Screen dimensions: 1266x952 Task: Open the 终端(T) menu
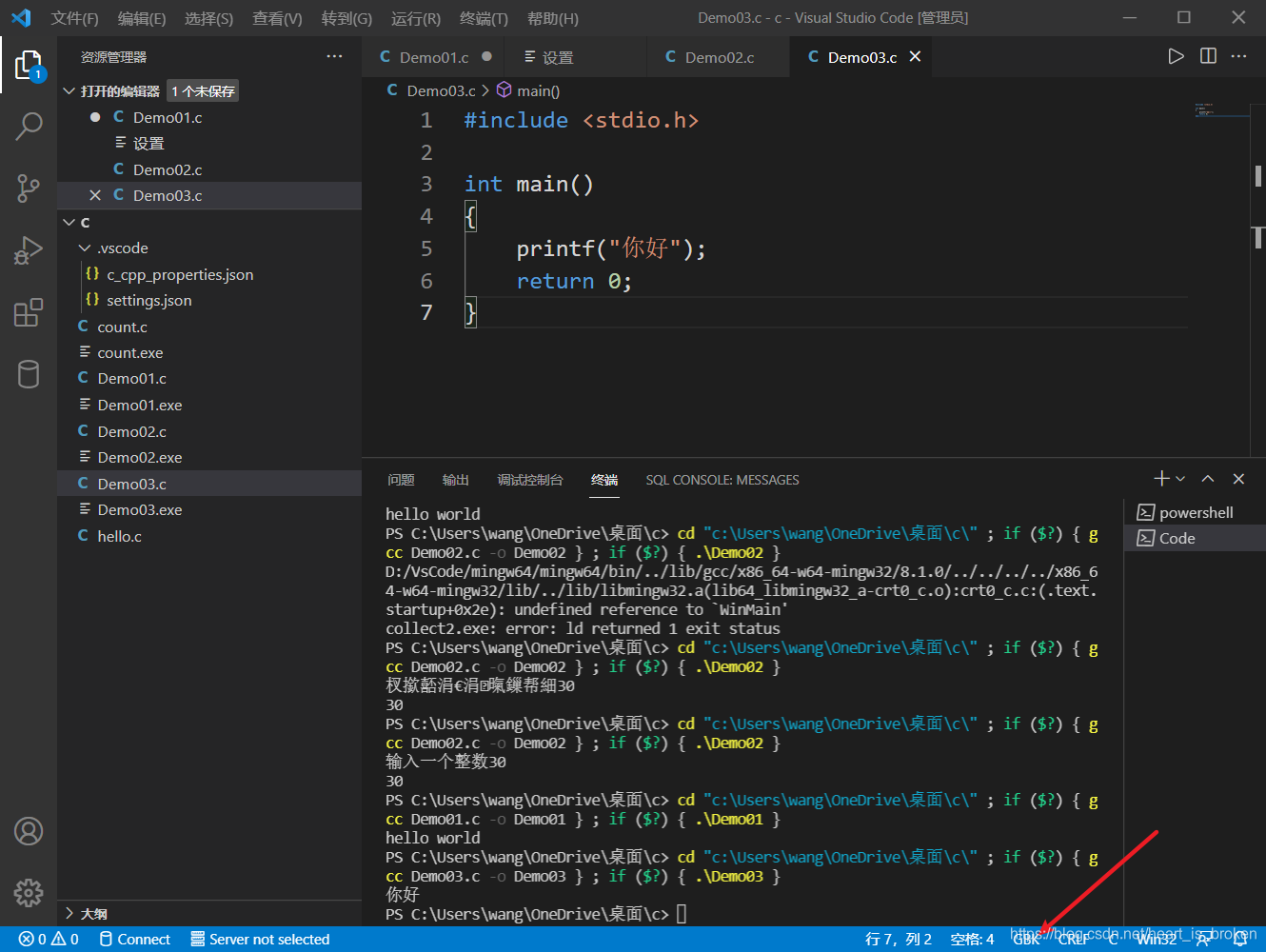484,18
